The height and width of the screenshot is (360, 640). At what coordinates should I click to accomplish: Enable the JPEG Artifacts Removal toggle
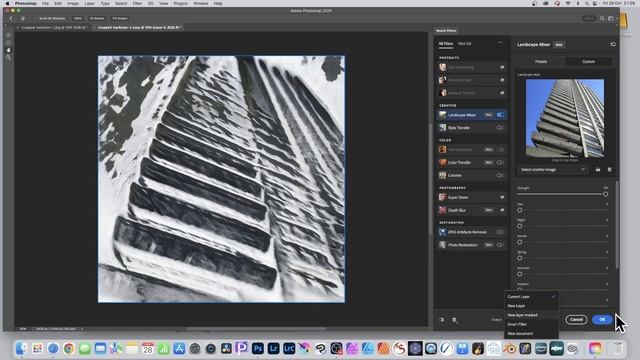tap(500, 232)
